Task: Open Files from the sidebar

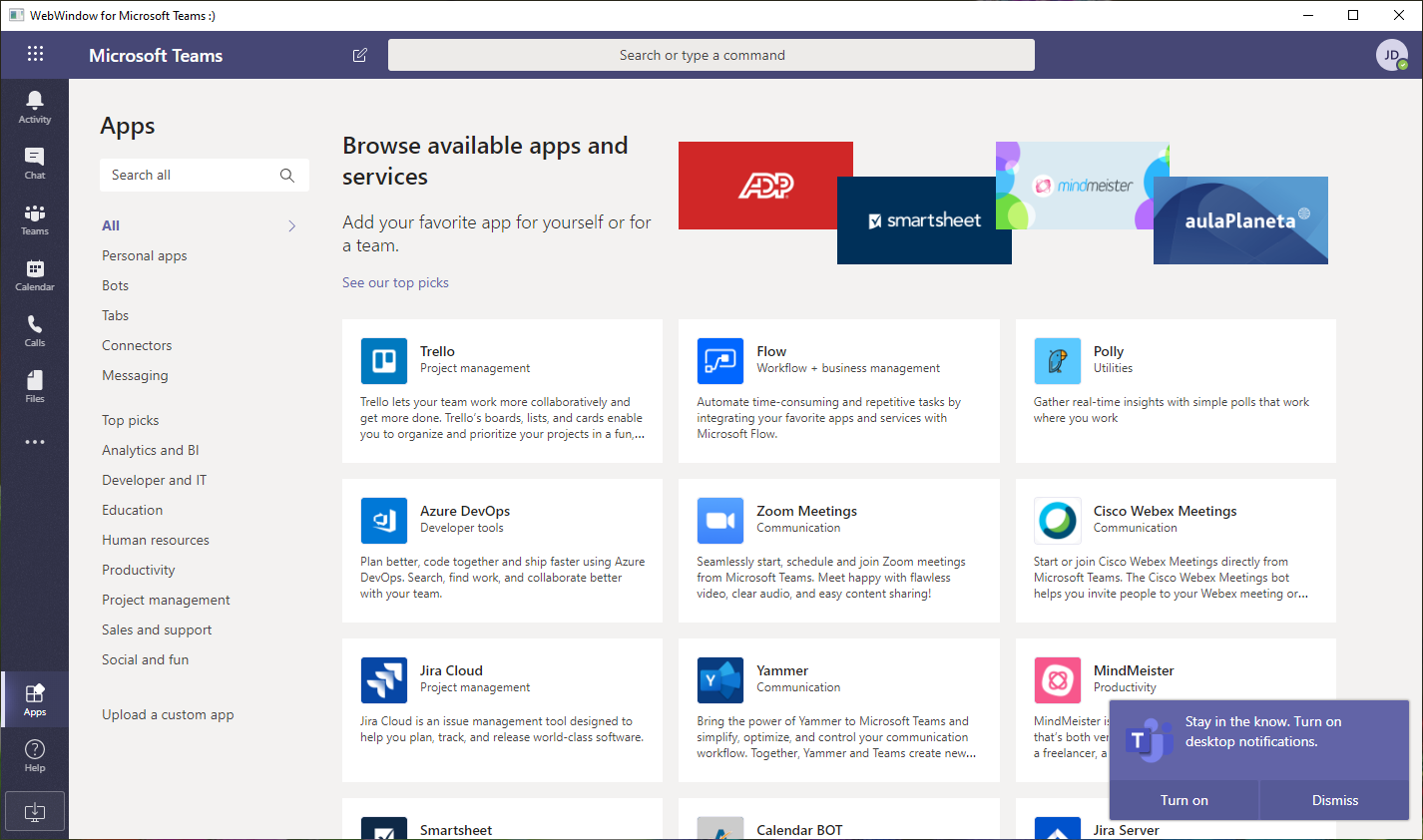Action: click(x=35, y=386)
